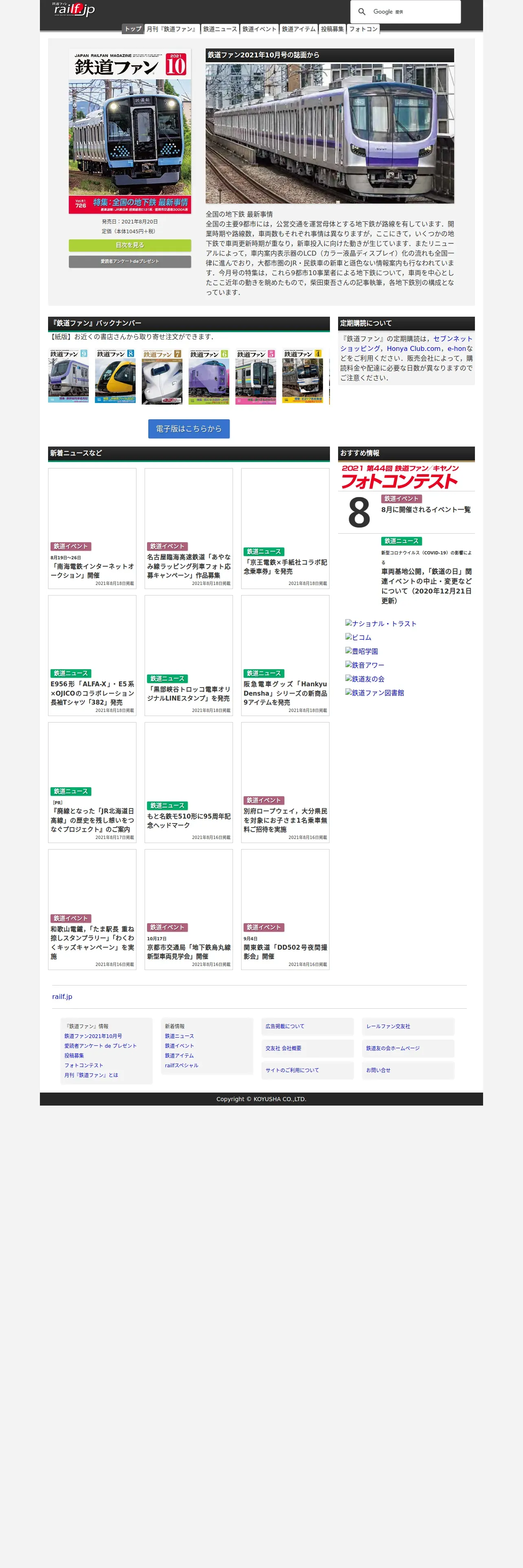
Task: Open footer link 愛読者アンケート de プレゼント
Action: [x=101, y=1046]
